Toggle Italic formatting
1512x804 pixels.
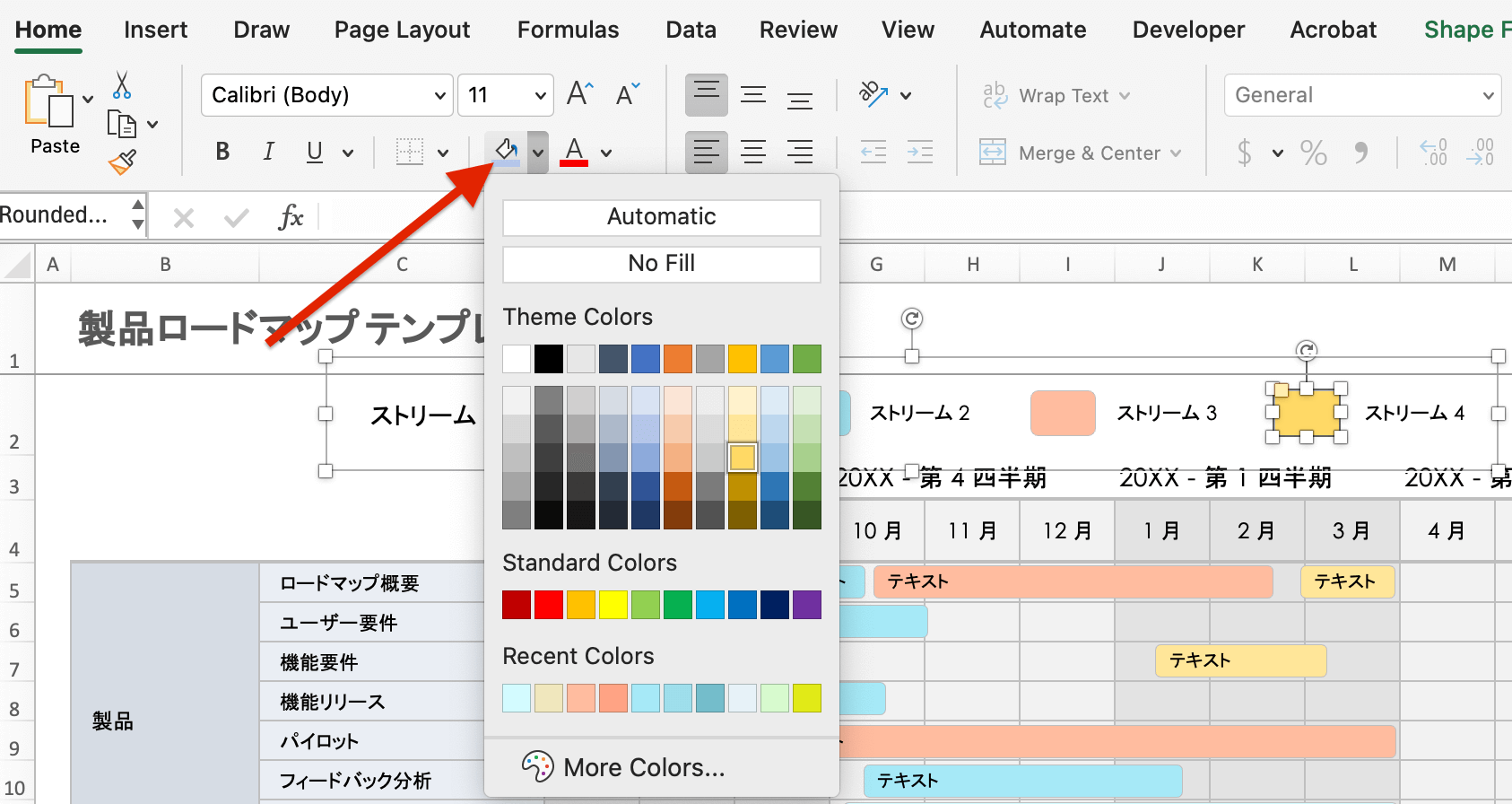tap(268, 152)
